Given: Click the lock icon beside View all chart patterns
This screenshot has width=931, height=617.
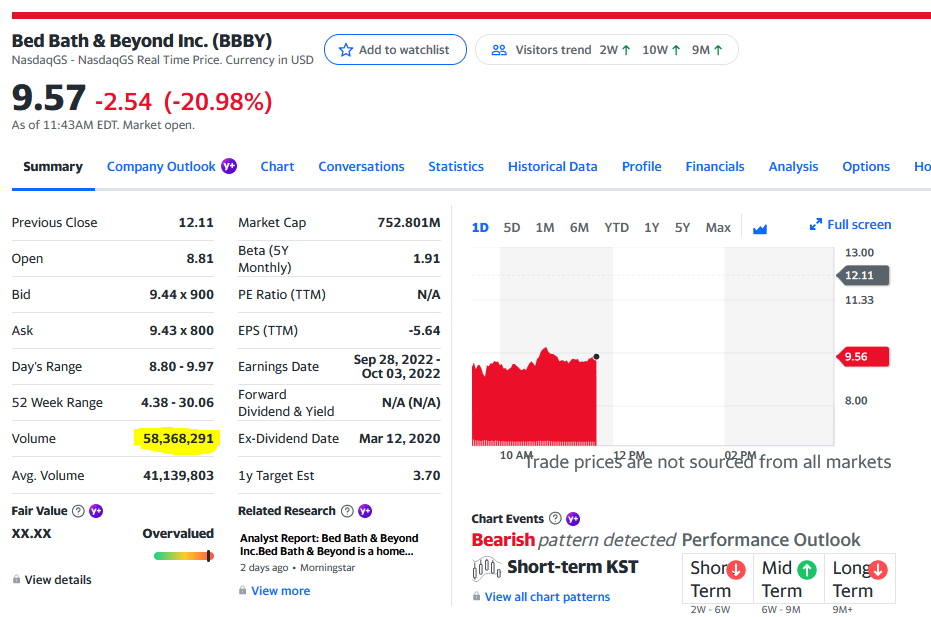Looking at the screenshot, I should [476, 596].
